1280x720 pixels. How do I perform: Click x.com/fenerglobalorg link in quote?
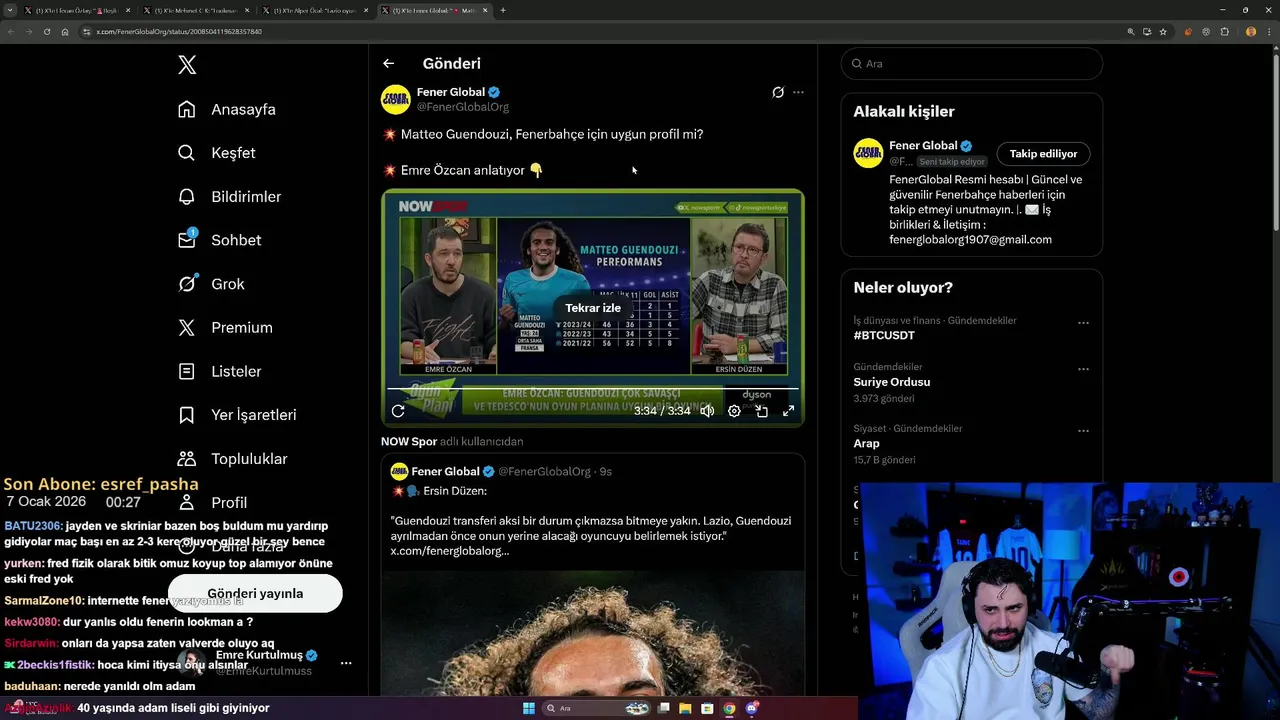[449, 551]
